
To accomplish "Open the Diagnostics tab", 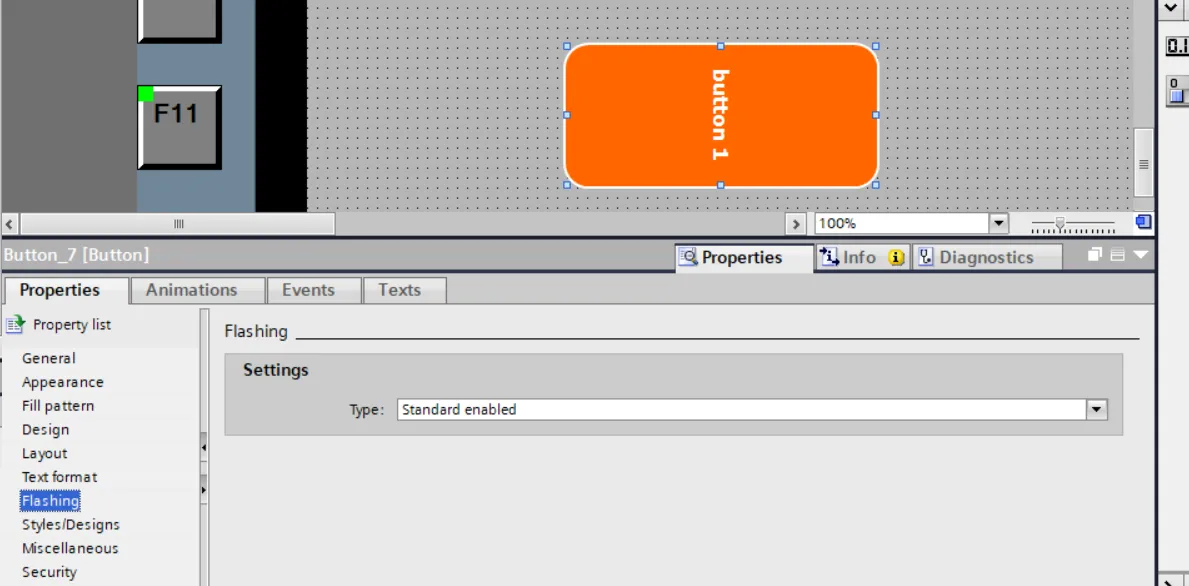I will (x=985, y=258).
